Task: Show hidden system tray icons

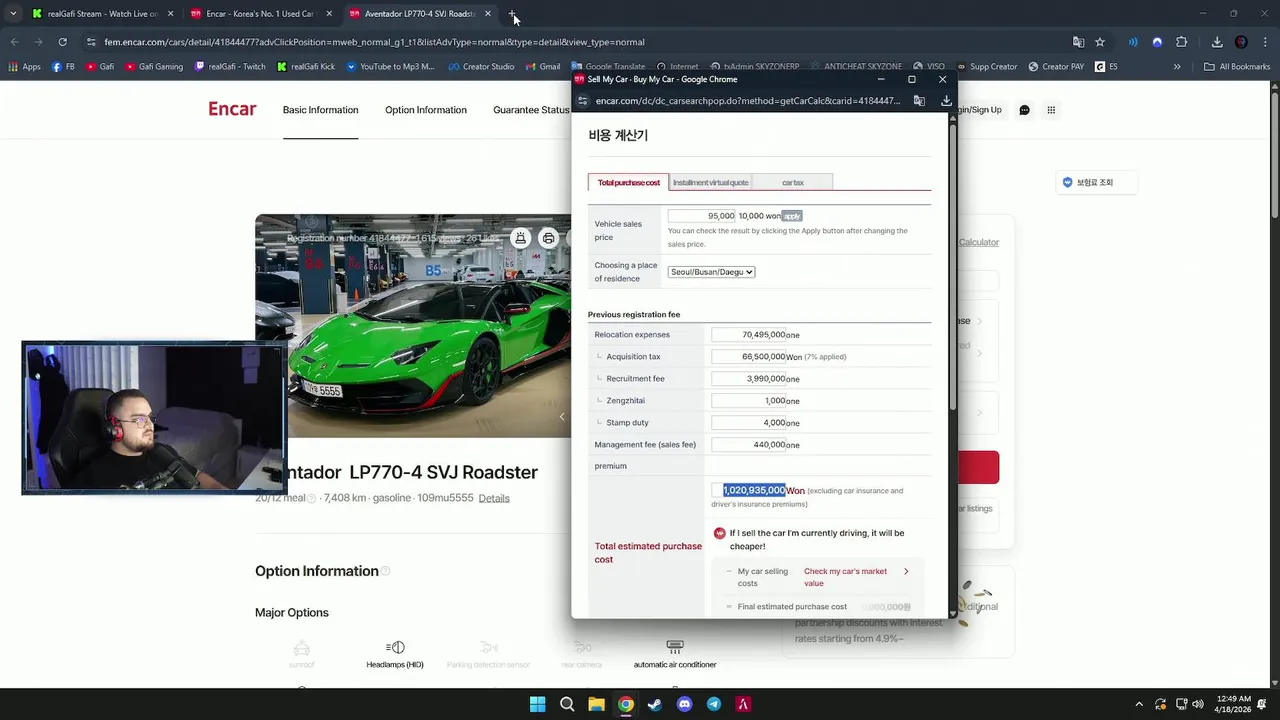Action: (x=1139, y=704)
